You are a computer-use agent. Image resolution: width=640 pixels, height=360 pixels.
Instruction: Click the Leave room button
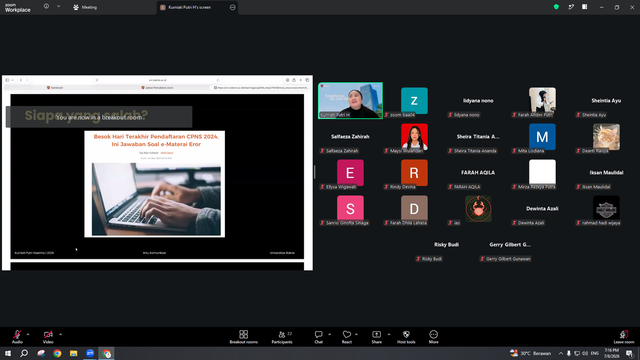click(x=624, y=337)
